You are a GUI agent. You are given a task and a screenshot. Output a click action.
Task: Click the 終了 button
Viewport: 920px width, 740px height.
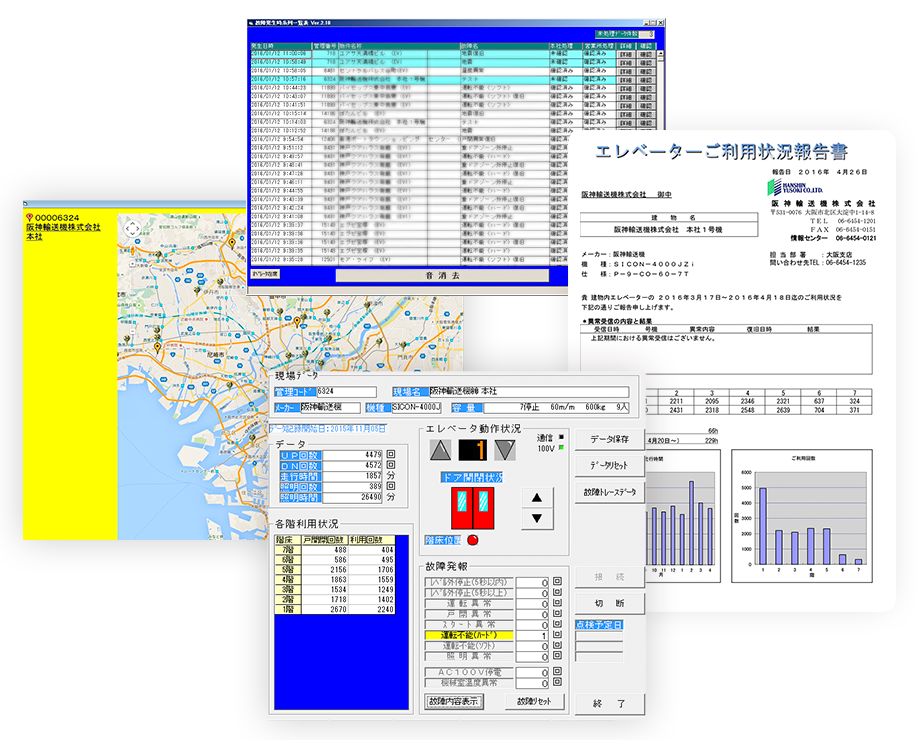[610, 703]
